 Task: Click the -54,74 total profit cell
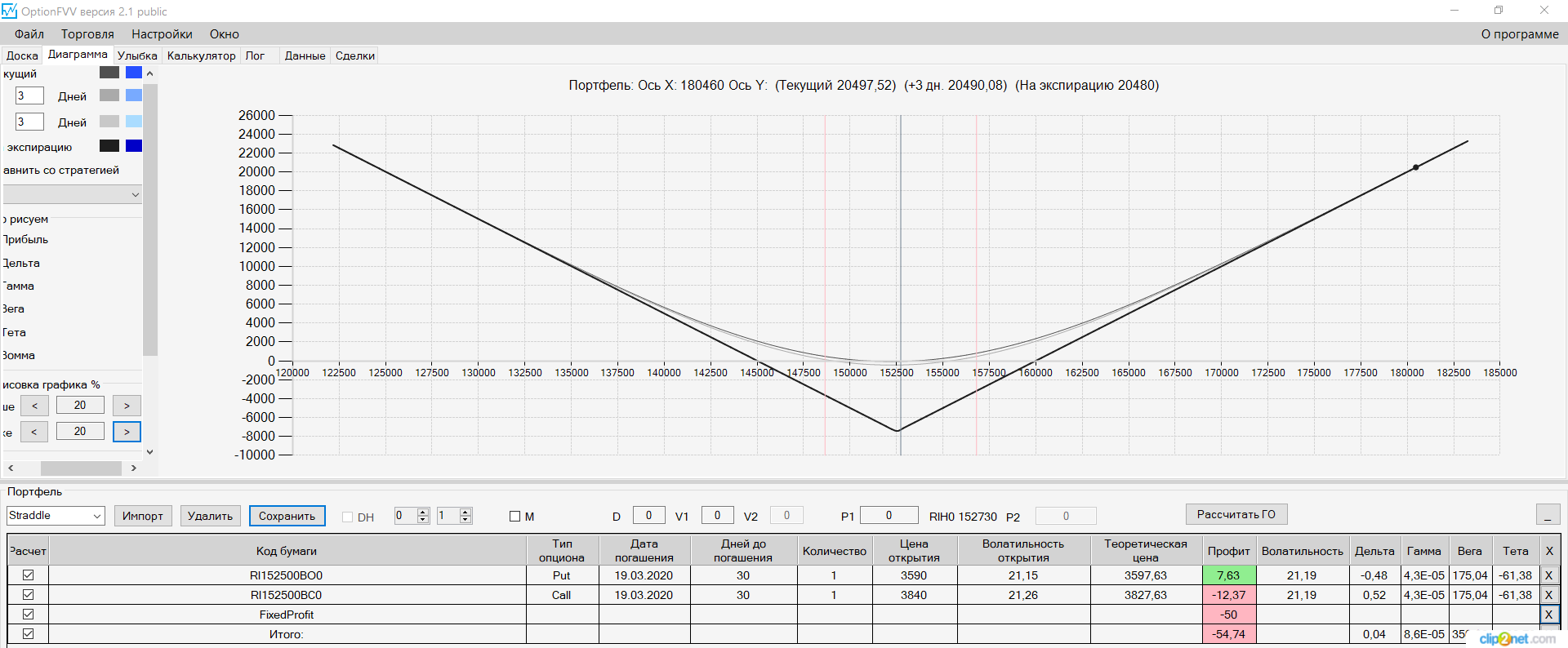pos(1228,634)
